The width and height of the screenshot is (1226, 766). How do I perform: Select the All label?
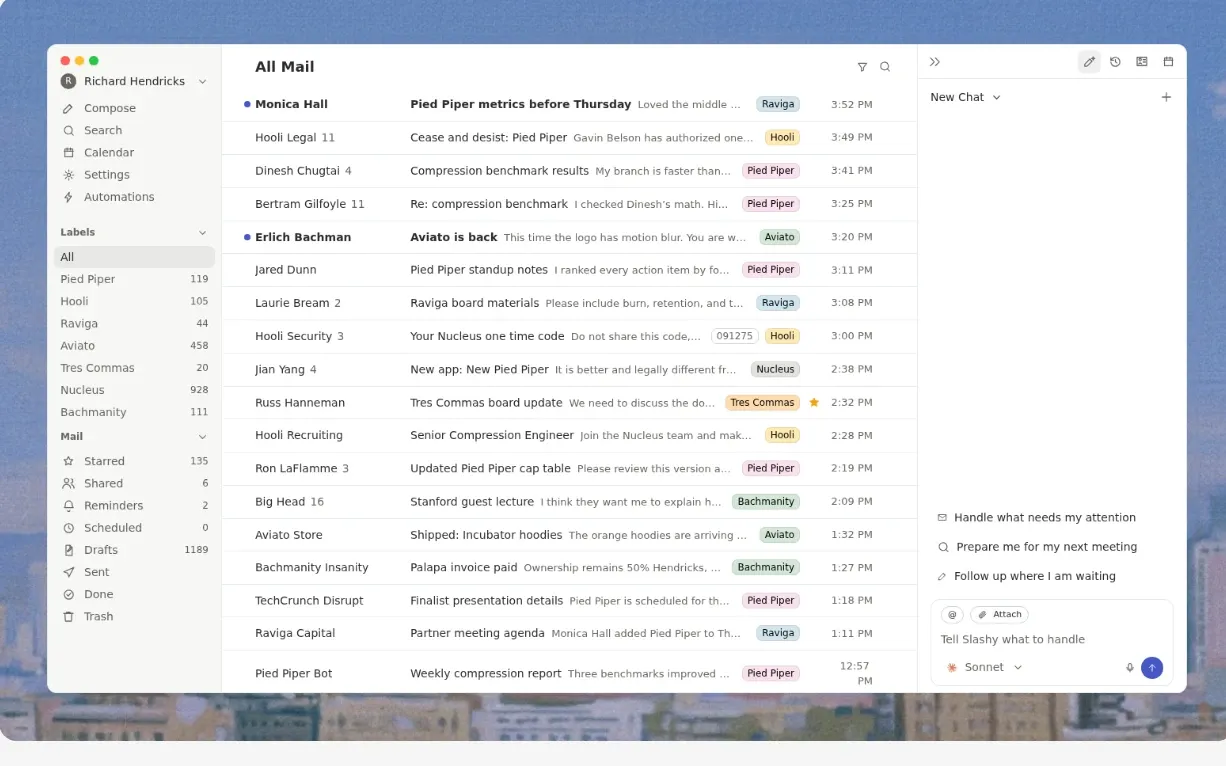point(134,257)
